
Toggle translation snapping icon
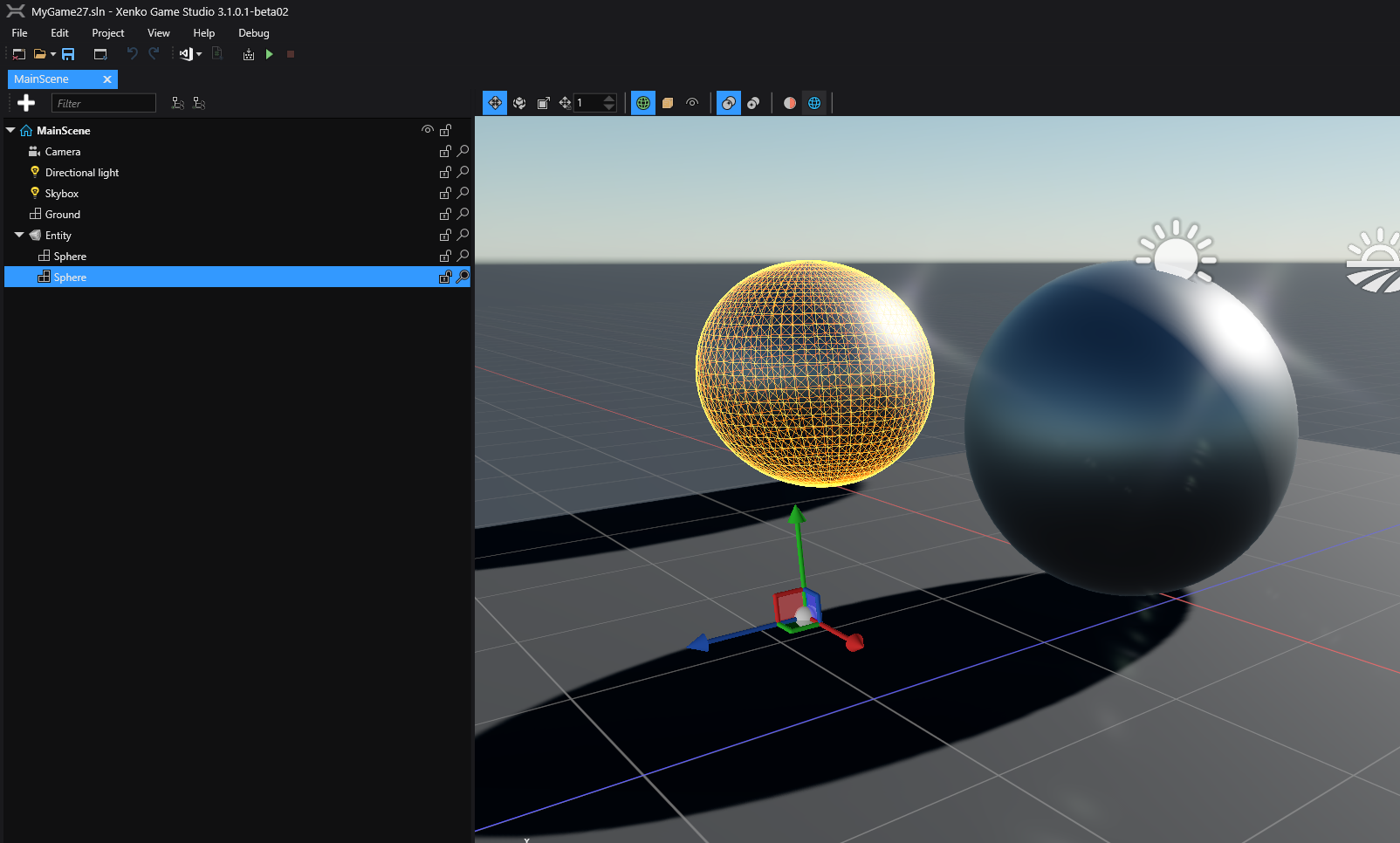click(566, 103)
